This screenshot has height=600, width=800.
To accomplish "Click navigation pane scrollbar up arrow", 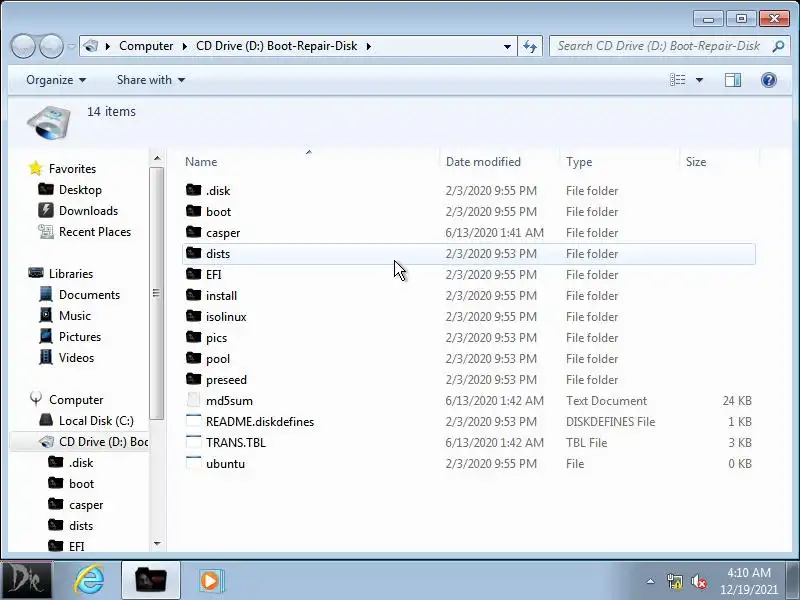I will tap(157, 158).
